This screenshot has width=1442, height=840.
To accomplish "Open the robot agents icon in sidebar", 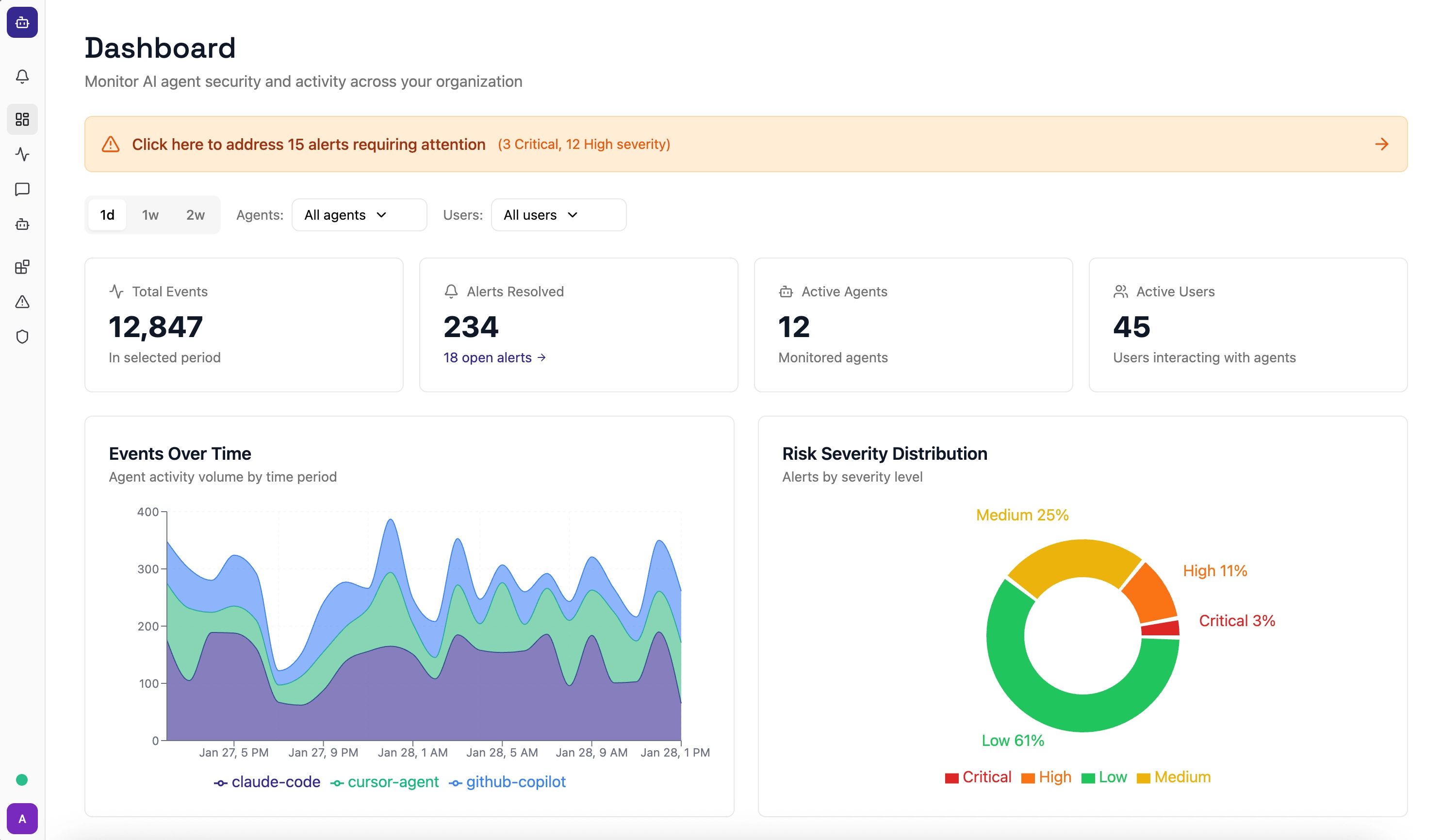I will coord(22,224).
